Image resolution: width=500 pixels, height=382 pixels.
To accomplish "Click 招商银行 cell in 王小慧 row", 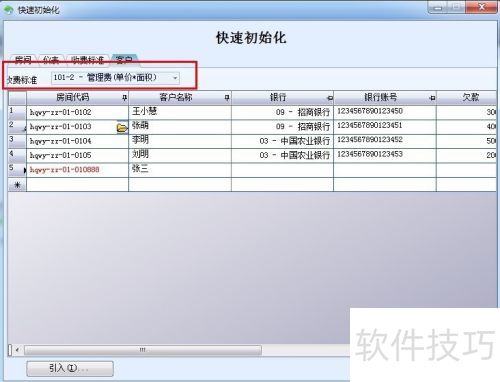I will tap(282, 113).
